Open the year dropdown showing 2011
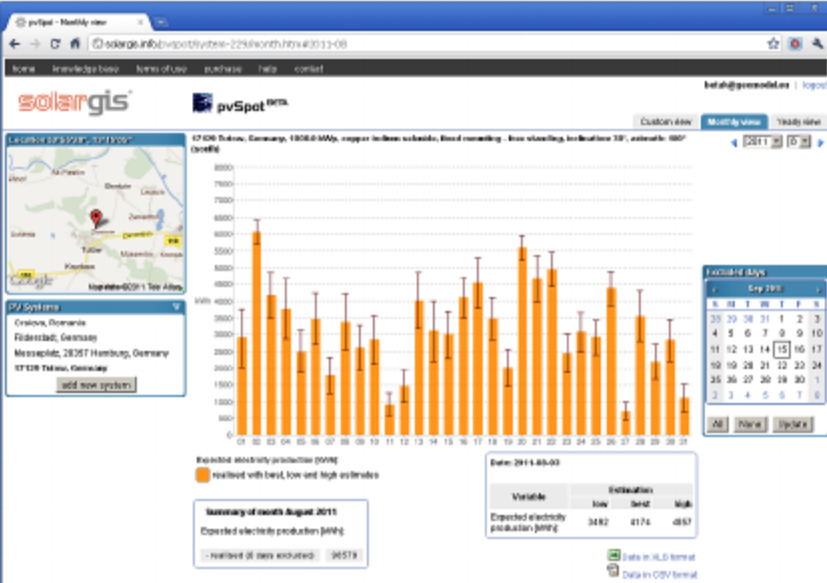Image resolution: width=827 pixels, height=583 pixels. [x=762, y=142]
